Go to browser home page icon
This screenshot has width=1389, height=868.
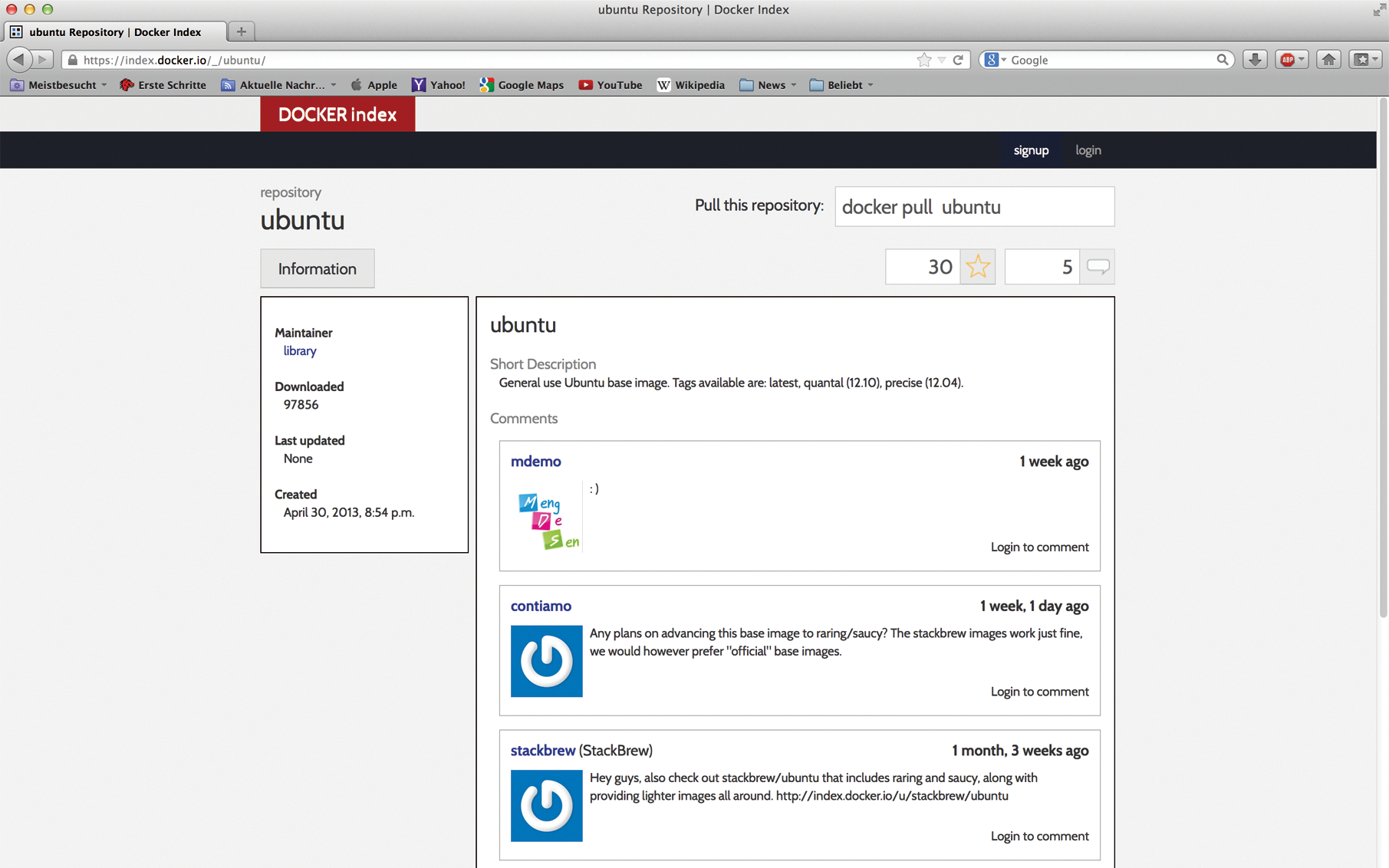click(1328, 60)
